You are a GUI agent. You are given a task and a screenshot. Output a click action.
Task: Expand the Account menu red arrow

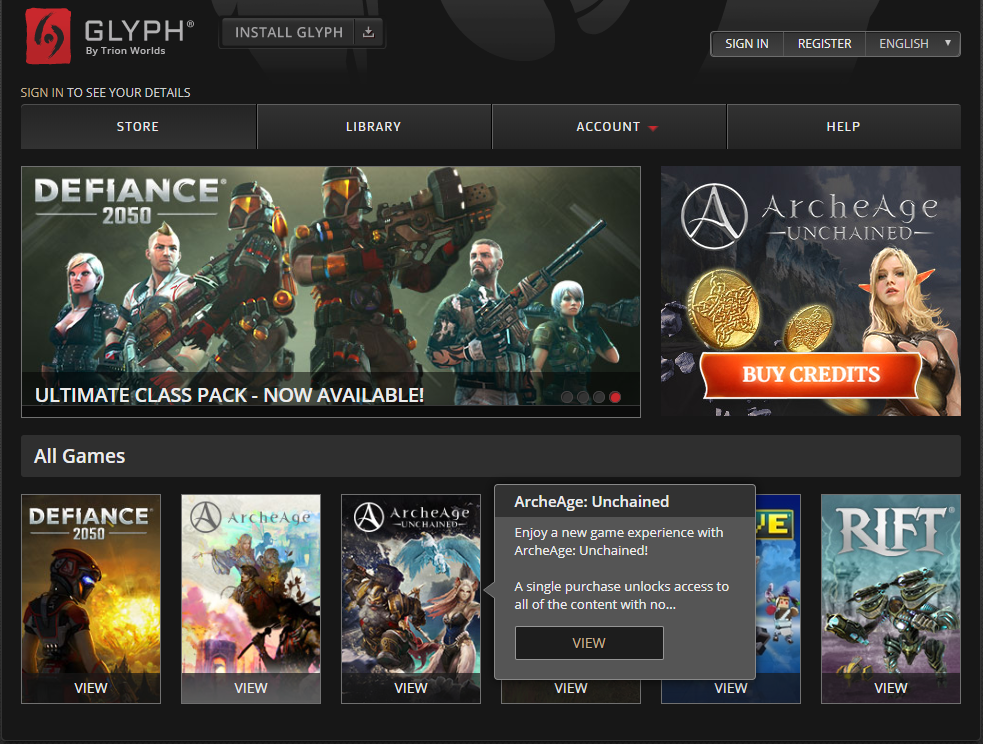(653, 128)
